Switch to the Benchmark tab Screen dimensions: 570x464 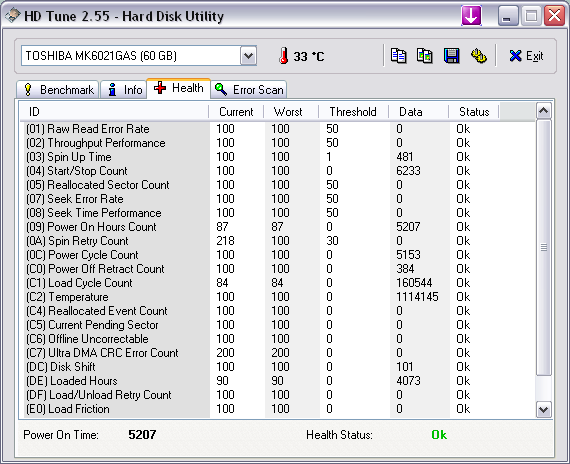(58, 89)
